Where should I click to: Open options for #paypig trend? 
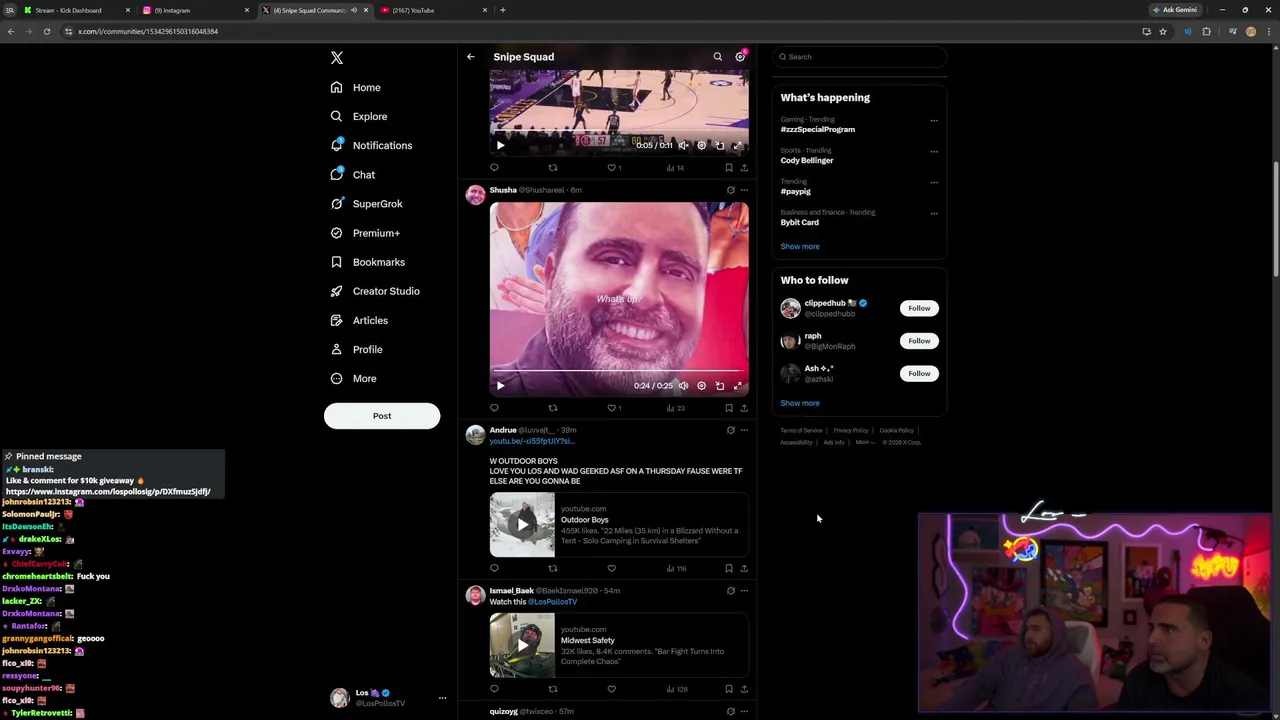(x=933, y=183)
